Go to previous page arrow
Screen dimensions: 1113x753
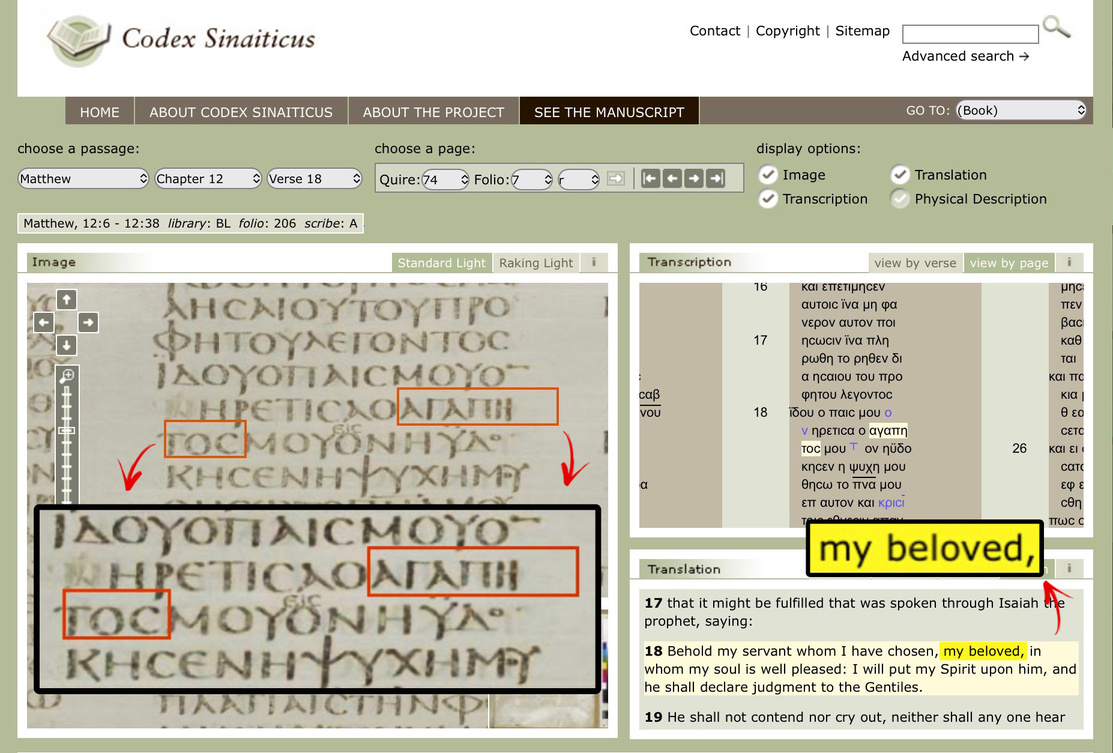point(672,179)
